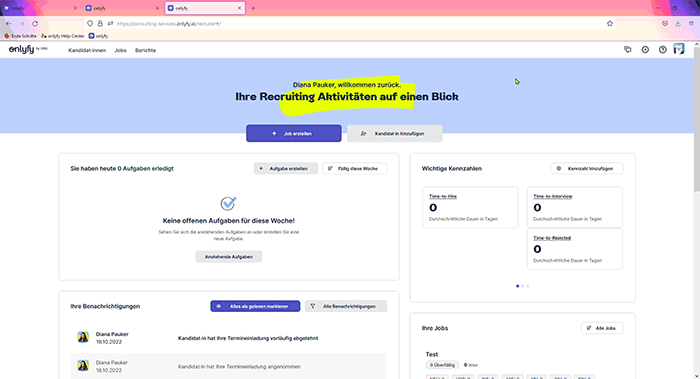Switch to the second onlyfy browser tab
700x379 pixels.
tap(122, 8)
